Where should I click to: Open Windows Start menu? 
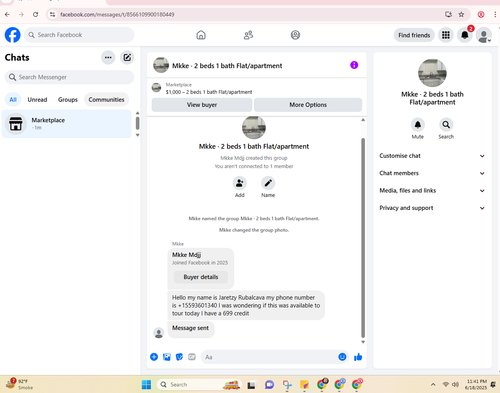(146, 384)
